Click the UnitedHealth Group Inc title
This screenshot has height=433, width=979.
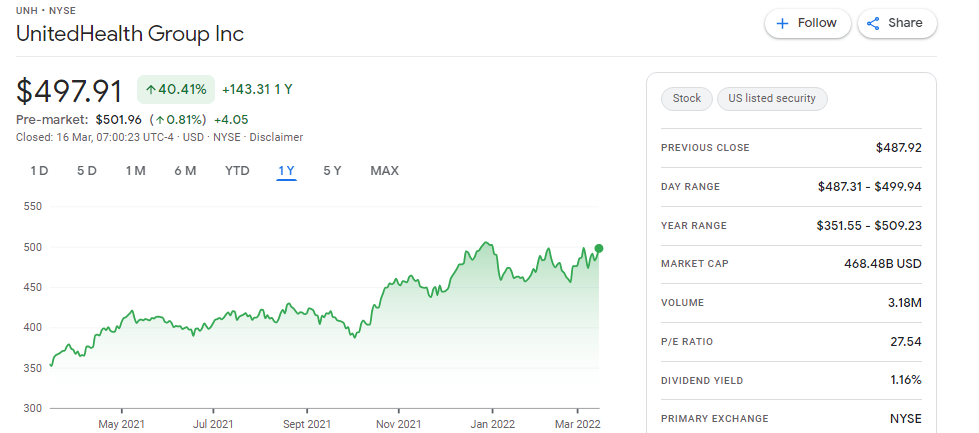(x=130, y=33)
